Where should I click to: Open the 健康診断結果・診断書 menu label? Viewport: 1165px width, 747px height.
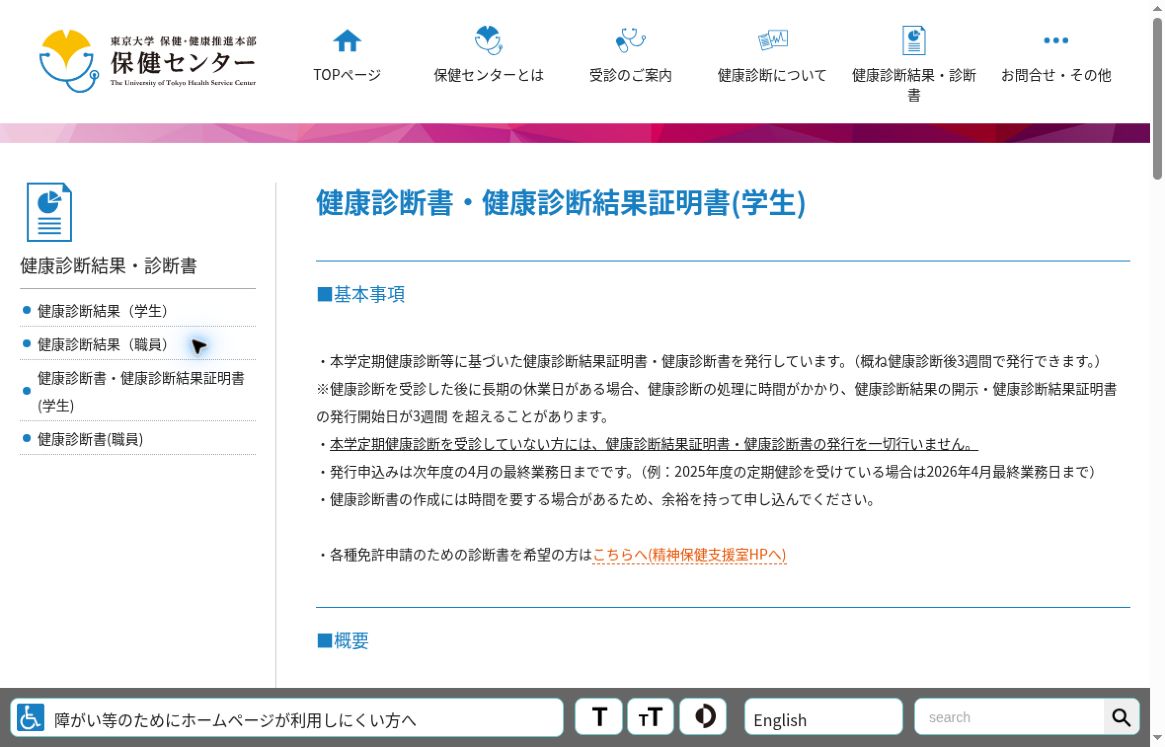point(914,85)
